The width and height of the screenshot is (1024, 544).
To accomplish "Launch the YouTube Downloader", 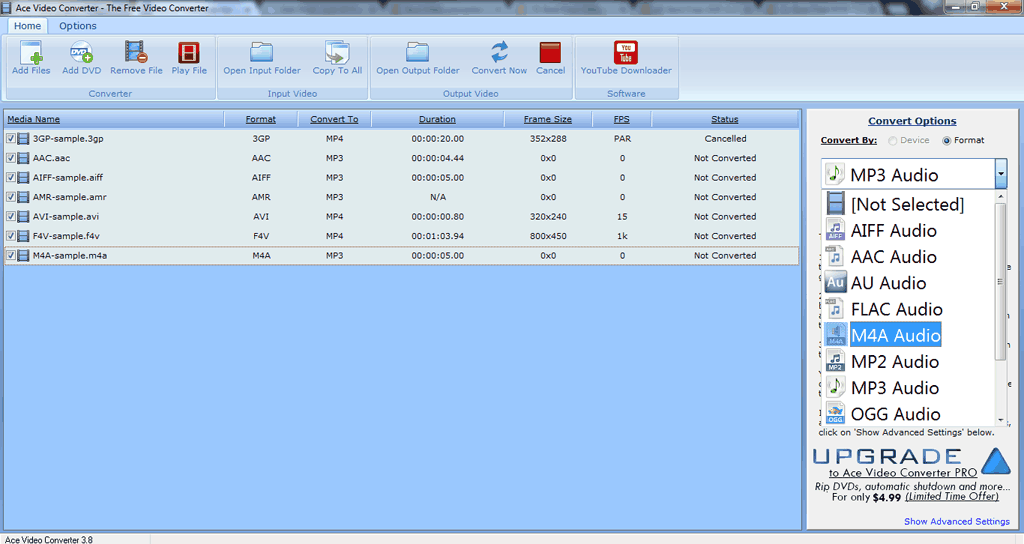I will 626,52.
